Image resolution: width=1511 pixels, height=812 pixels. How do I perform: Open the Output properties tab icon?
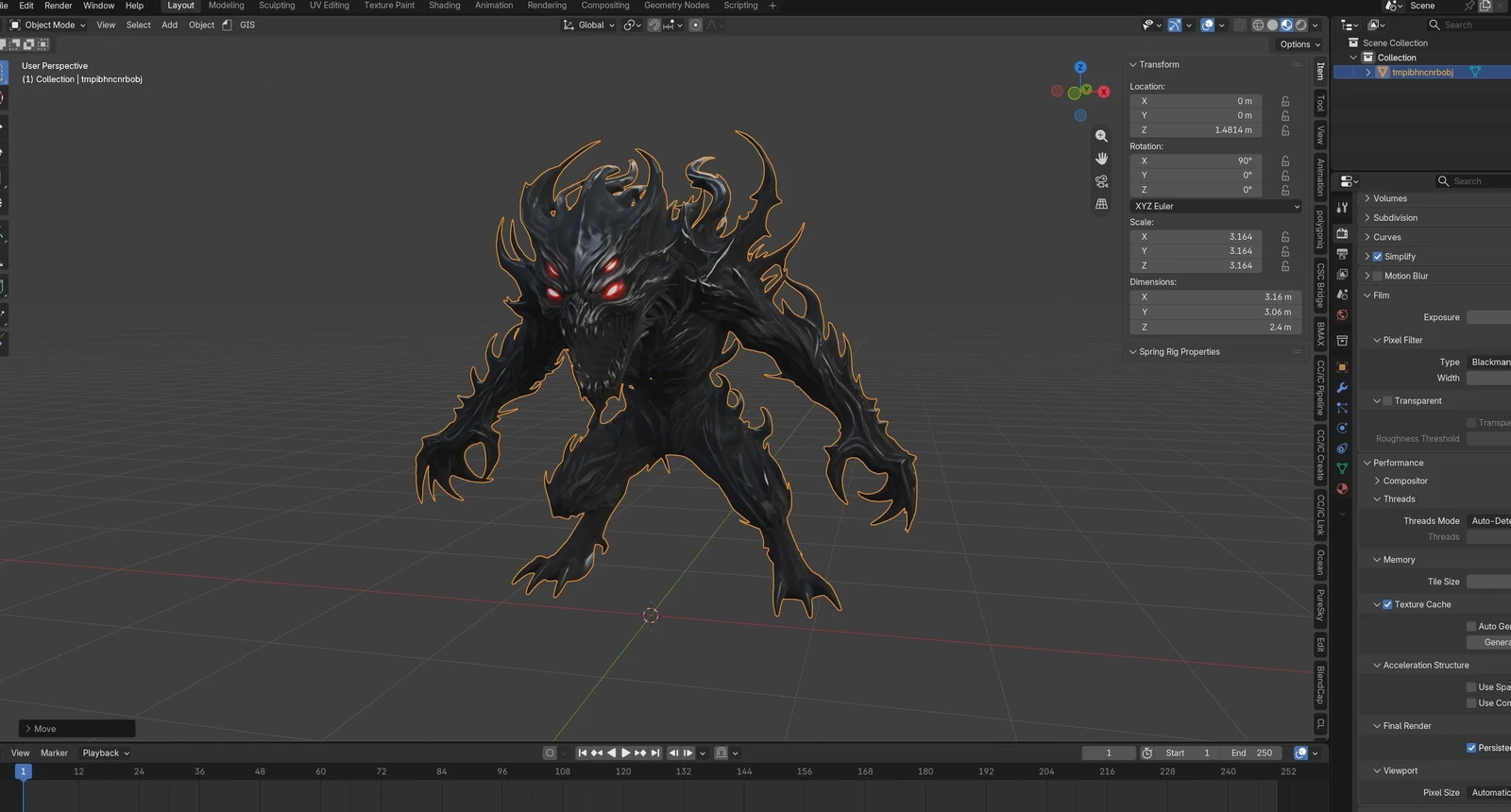(1342, 254)
